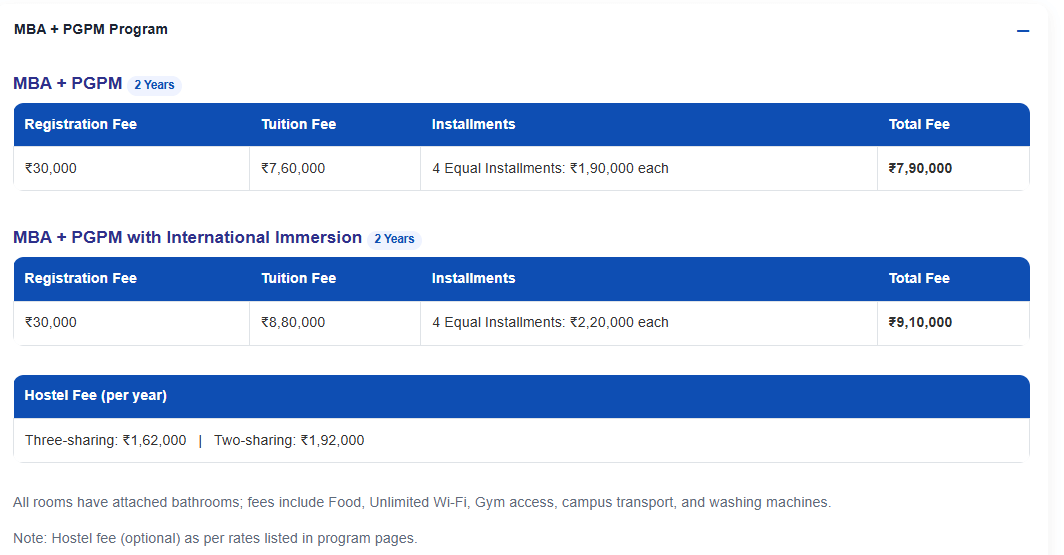Click the 2 Years badge beside MBA + PGPM

[x=154, y=85]
